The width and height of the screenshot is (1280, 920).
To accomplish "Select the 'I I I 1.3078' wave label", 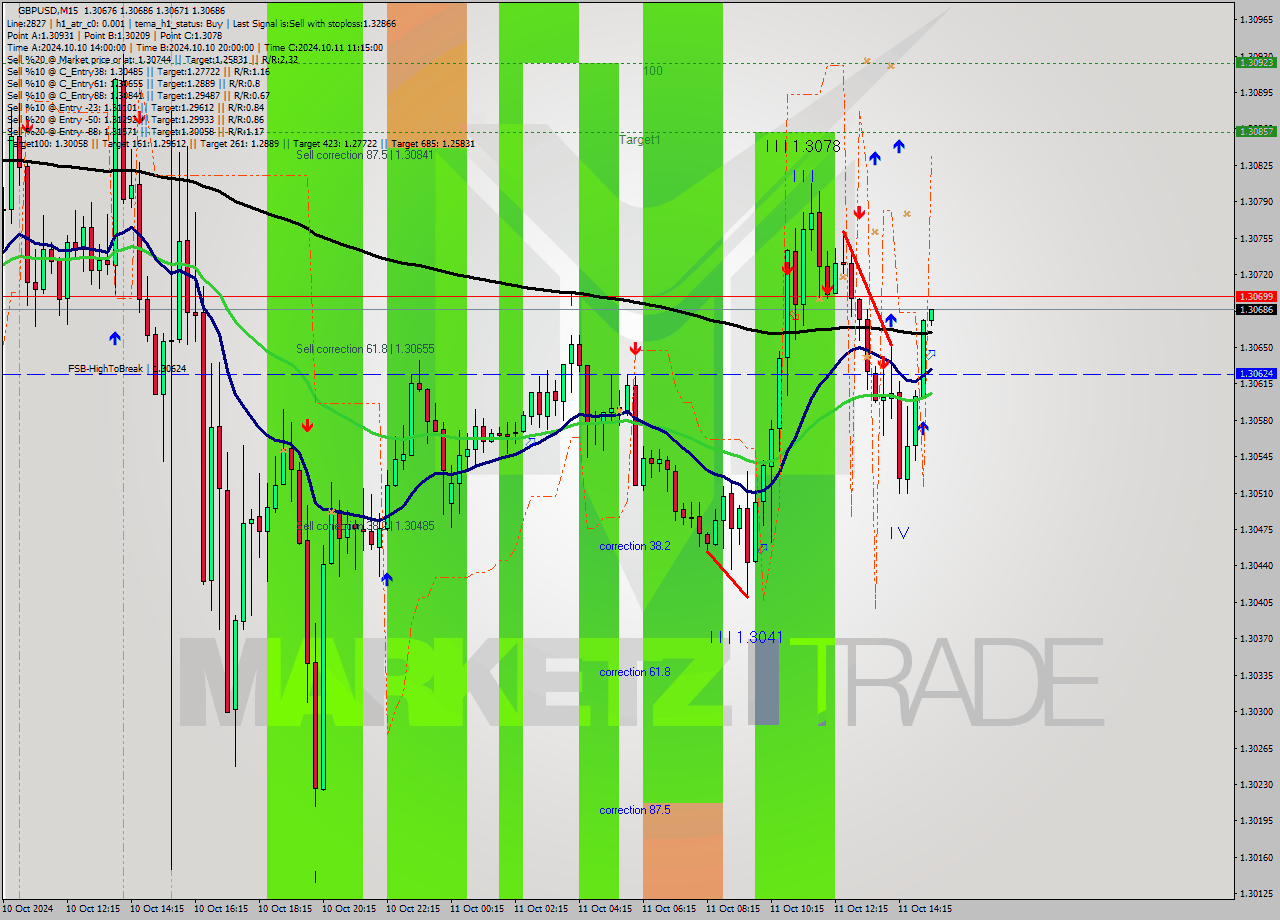I will pos(803,146).
